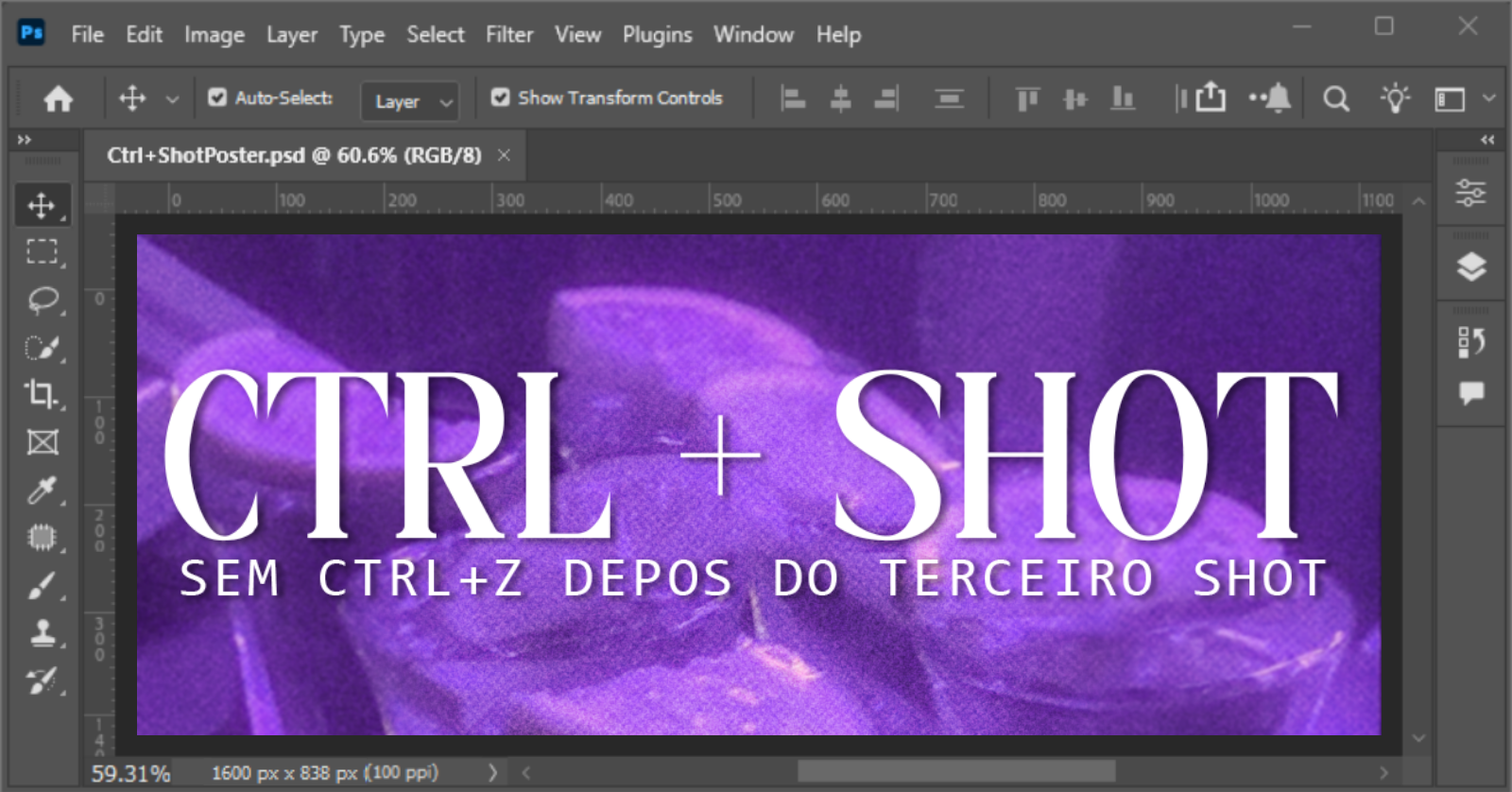Select the Frame tool

coord(42,442)
